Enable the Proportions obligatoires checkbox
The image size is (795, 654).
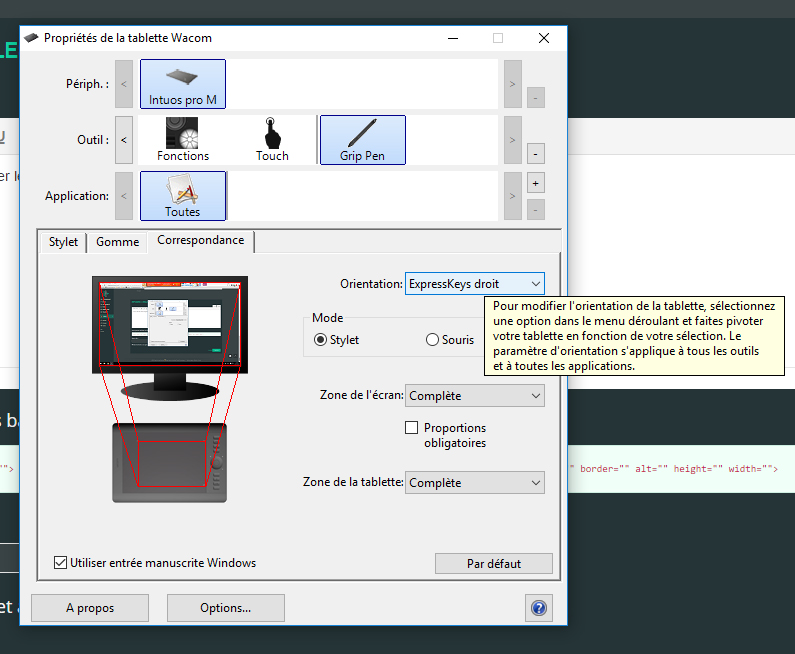[411, 428]
